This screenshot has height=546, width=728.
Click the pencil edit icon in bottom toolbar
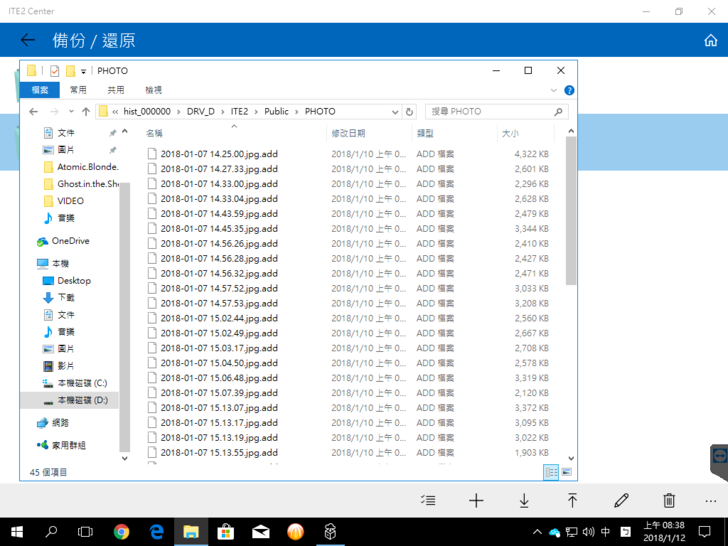621,500
